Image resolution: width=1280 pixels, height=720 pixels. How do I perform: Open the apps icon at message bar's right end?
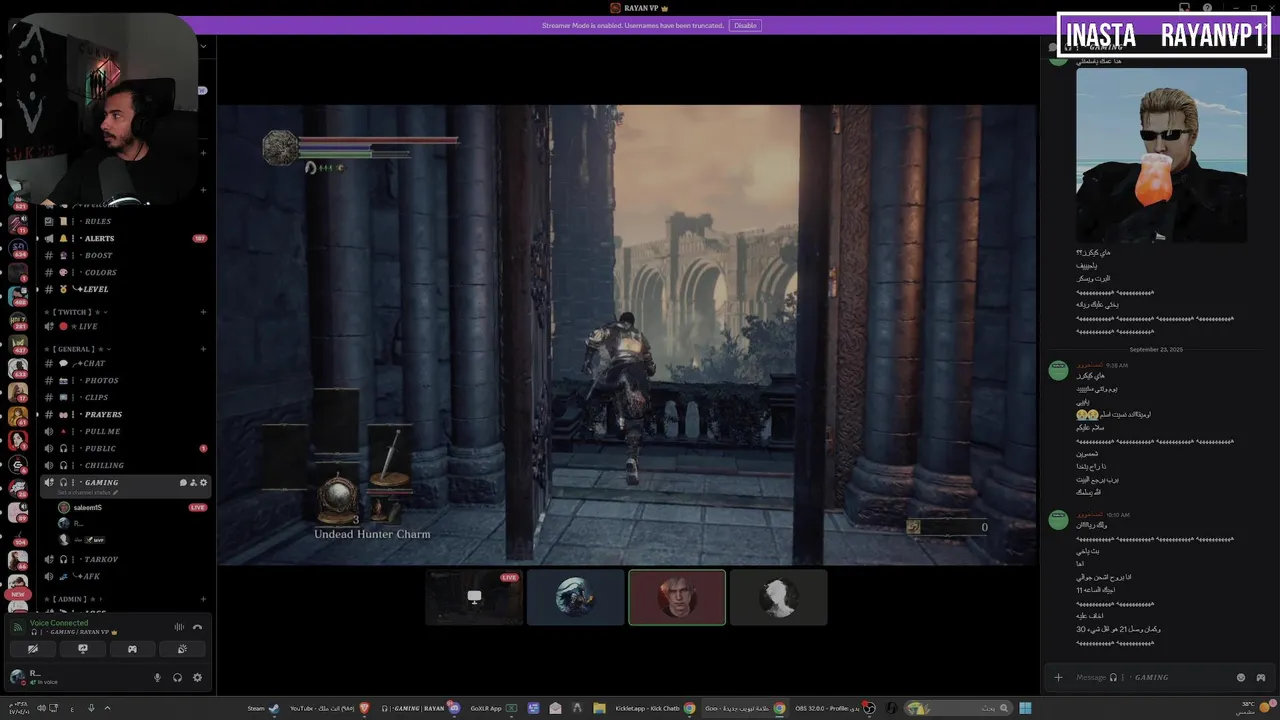(x=1261, y=677)
